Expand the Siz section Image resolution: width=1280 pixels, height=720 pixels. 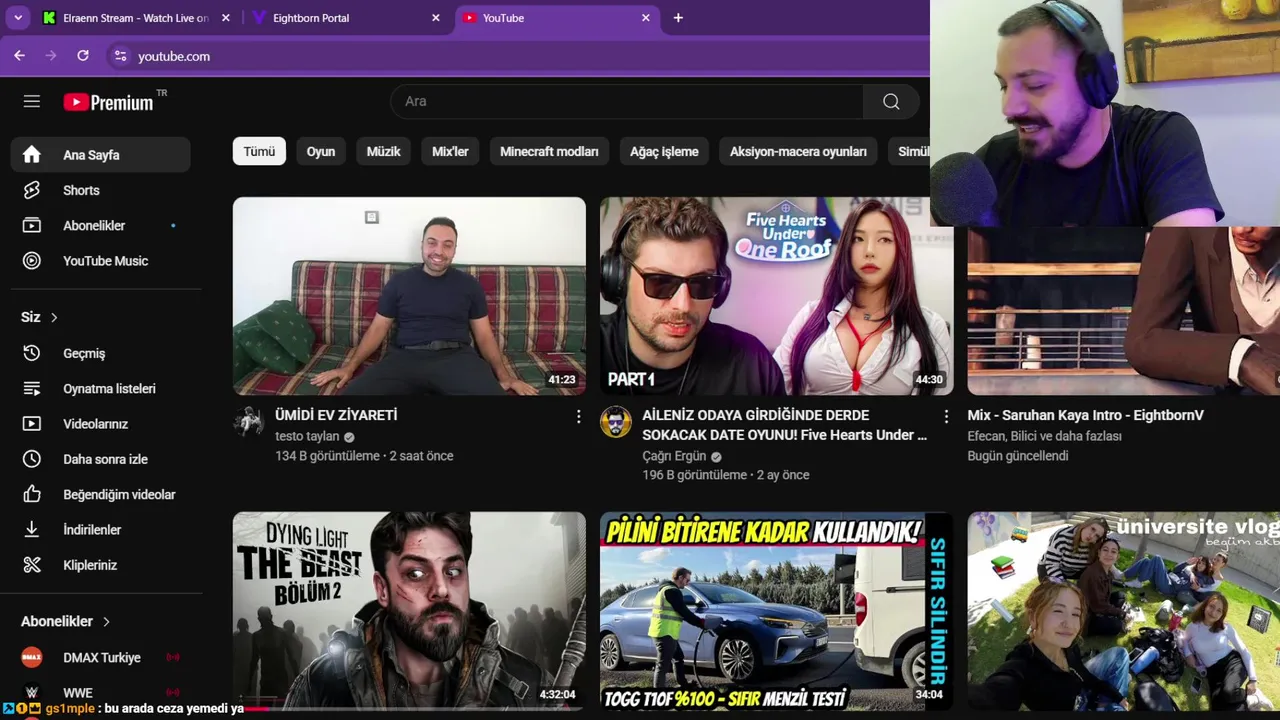[x=40, y=317]
